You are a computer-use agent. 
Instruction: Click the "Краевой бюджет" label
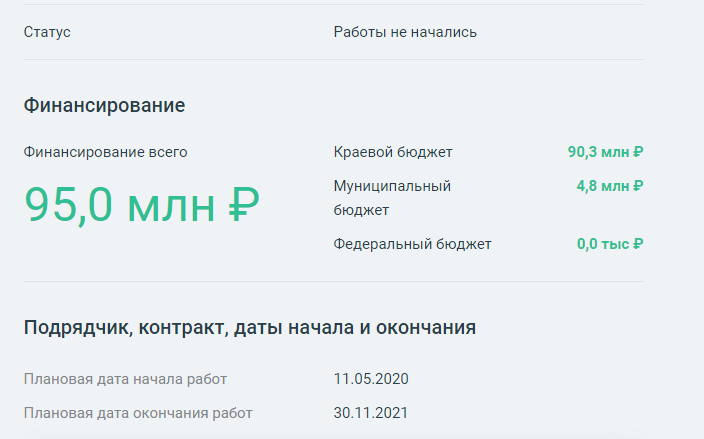[393, 152]
